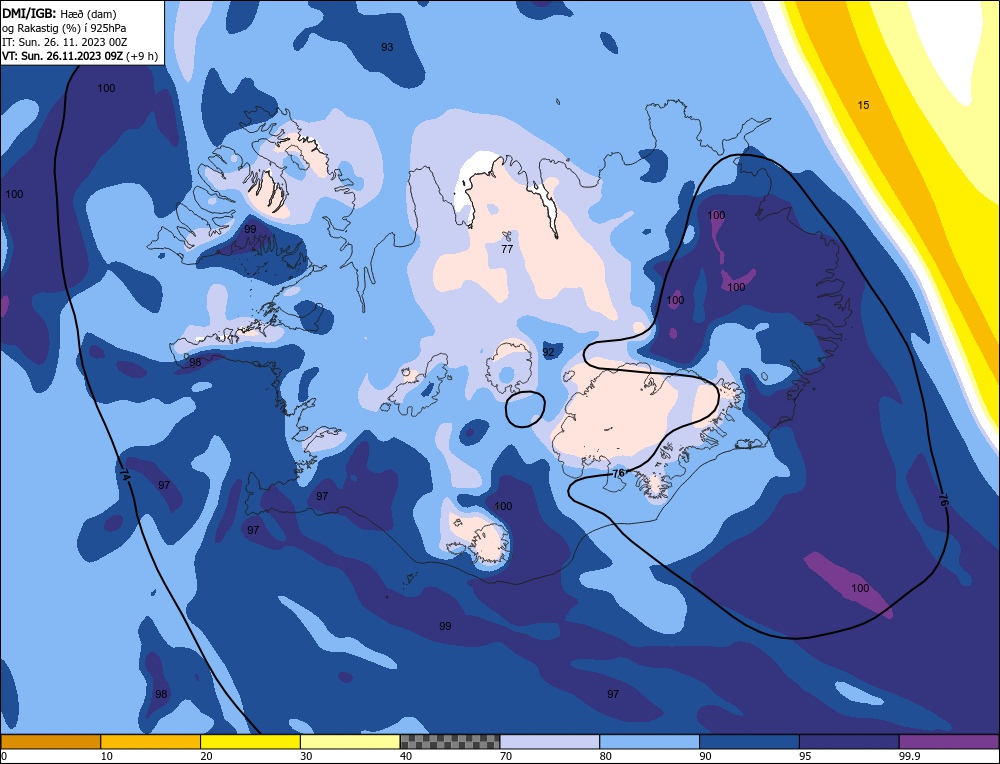
Task: Click the "74" contour height label
Action: 125,474
